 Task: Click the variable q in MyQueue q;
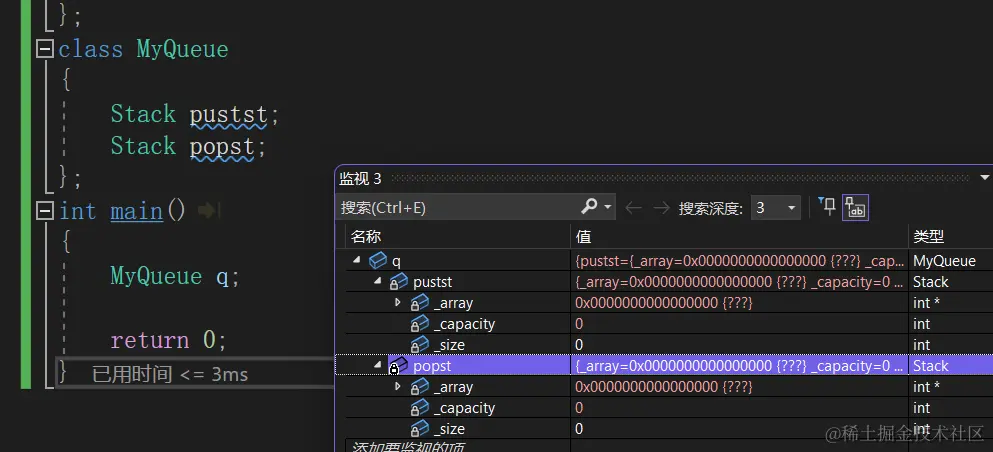click(x=222, y=277)
